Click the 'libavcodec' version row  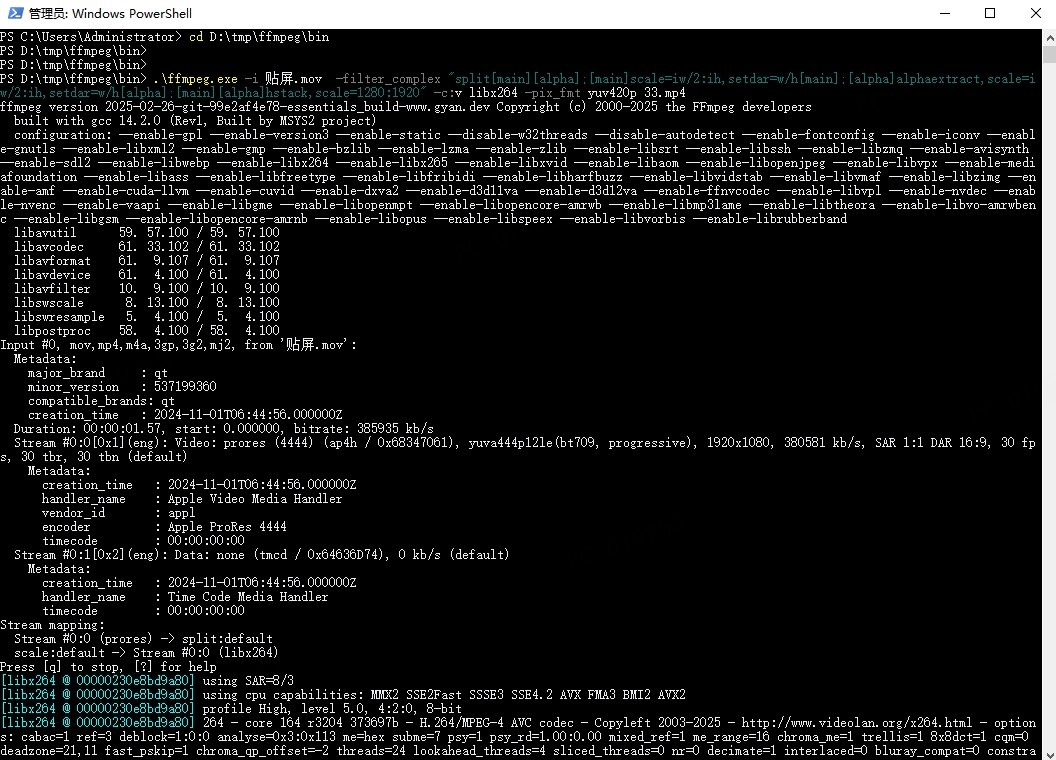[x=147, y=247]
